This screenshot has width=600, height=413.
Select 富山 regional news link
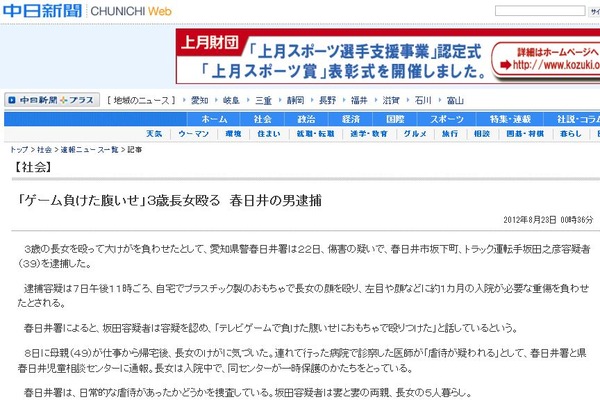(x=455, y=100)
